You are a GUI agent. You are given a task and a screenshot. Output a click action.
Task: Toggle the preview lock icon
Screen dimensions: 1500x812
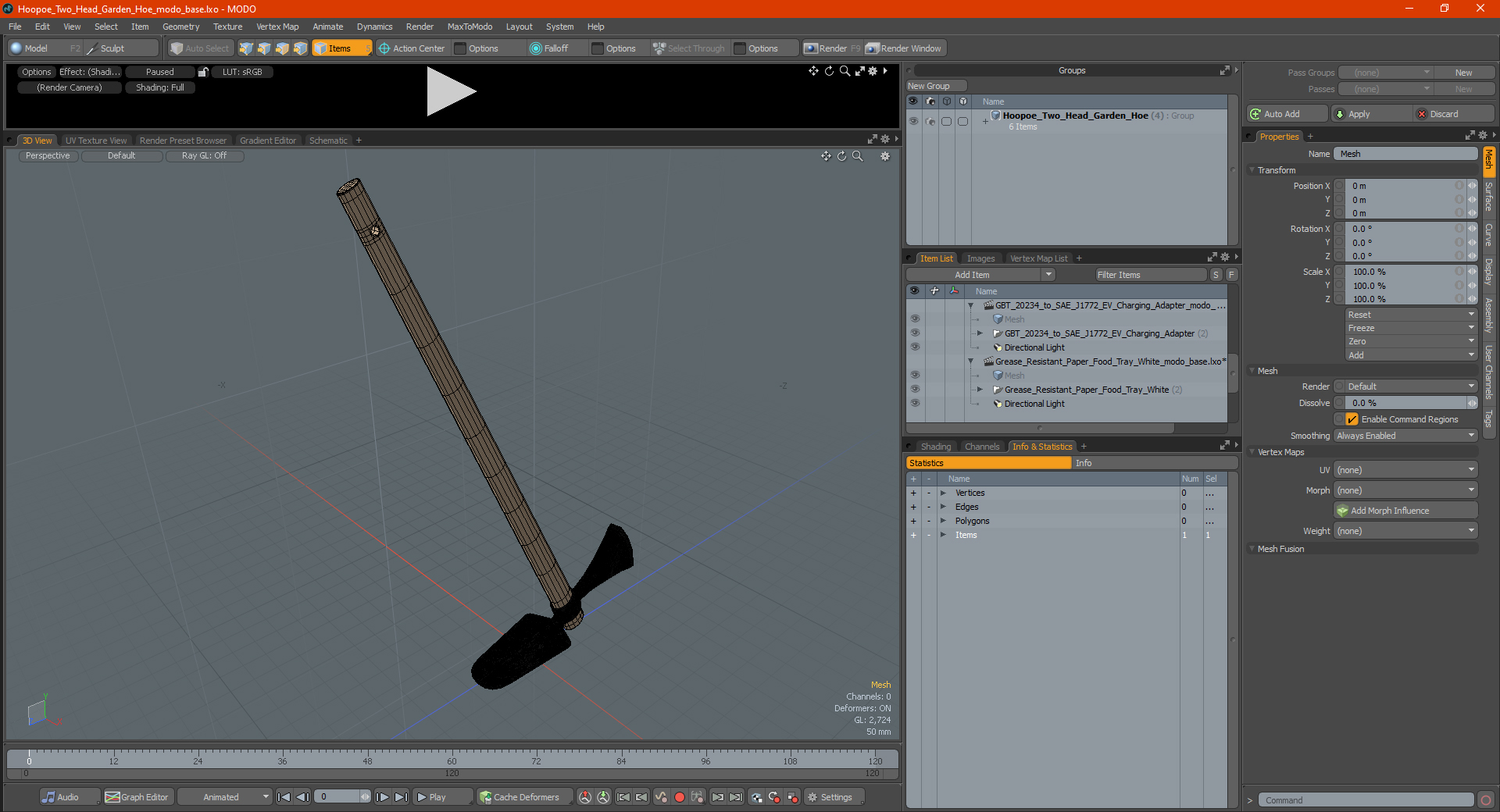[x=203, y=72]
